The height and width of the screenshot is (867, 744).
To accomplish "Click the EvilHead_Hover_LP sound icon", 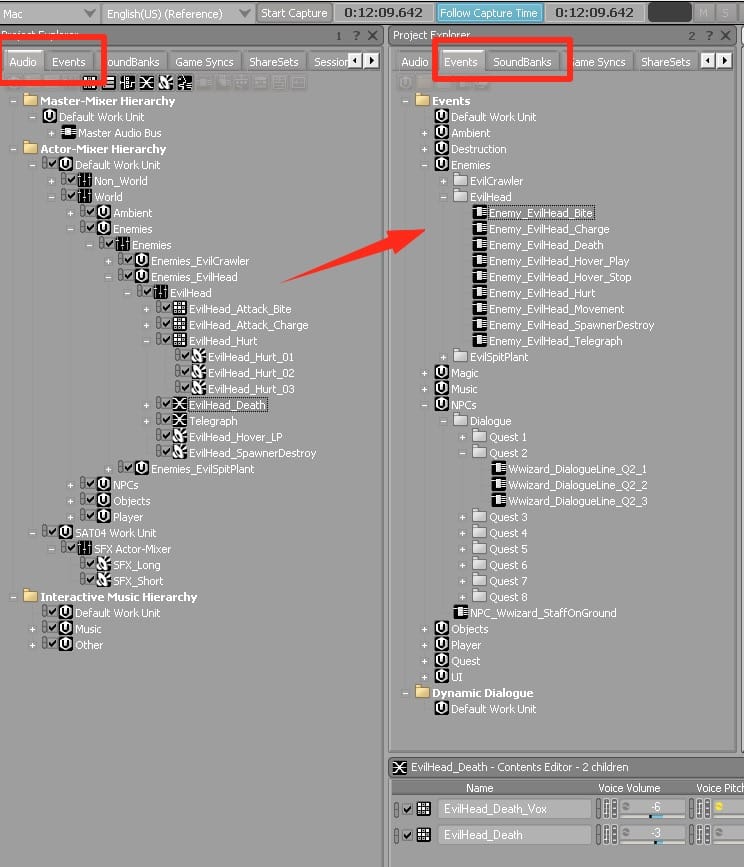I will click(x=180, y=437).
